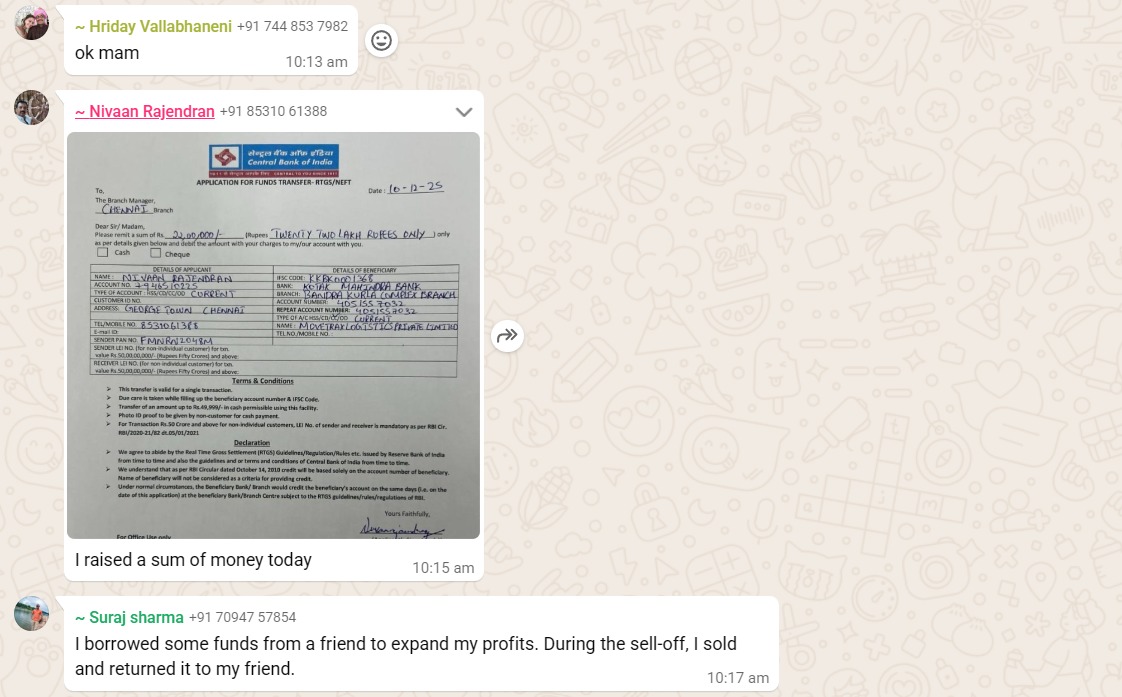Open the Central Bank RTGS form image

coord(273,336)
